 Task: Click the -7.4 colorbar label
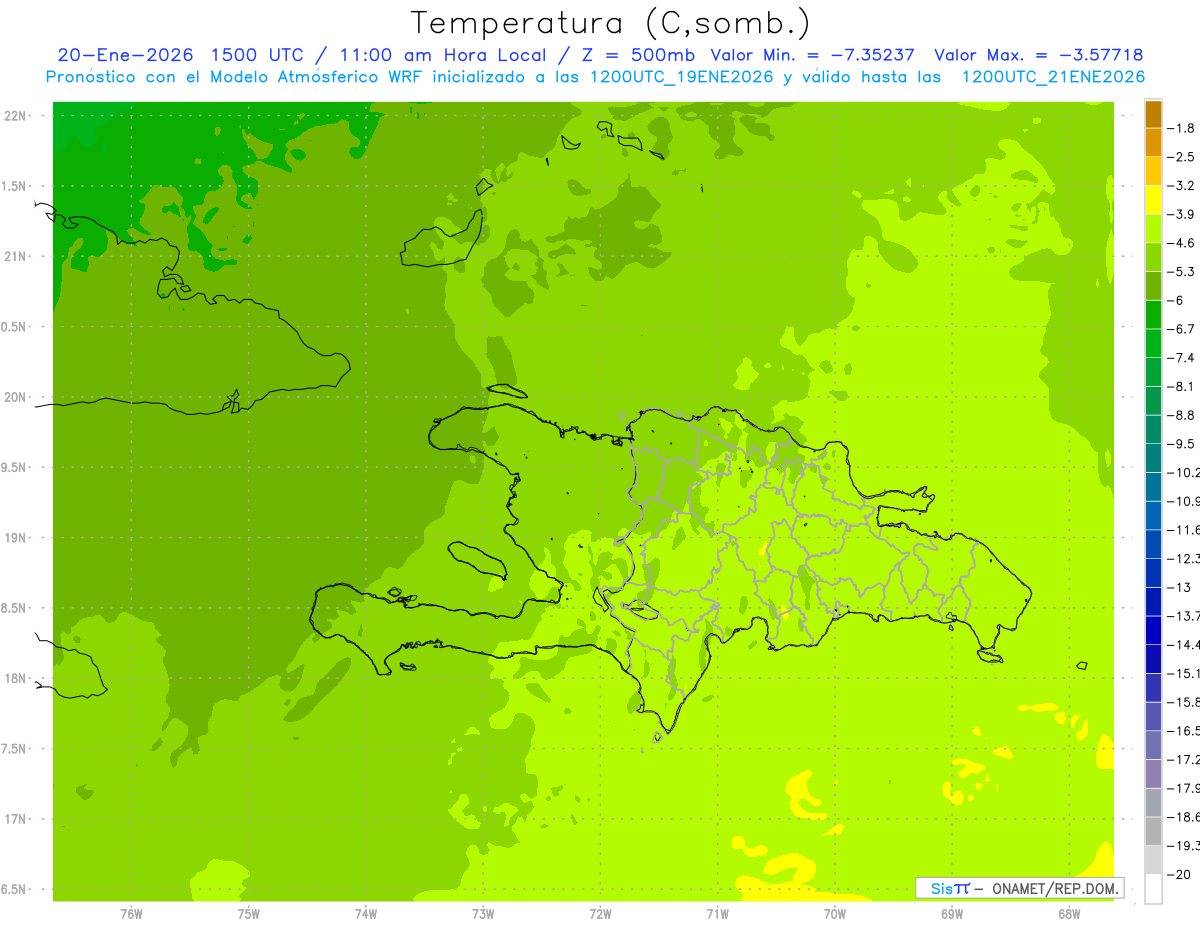click(1181, 358)
